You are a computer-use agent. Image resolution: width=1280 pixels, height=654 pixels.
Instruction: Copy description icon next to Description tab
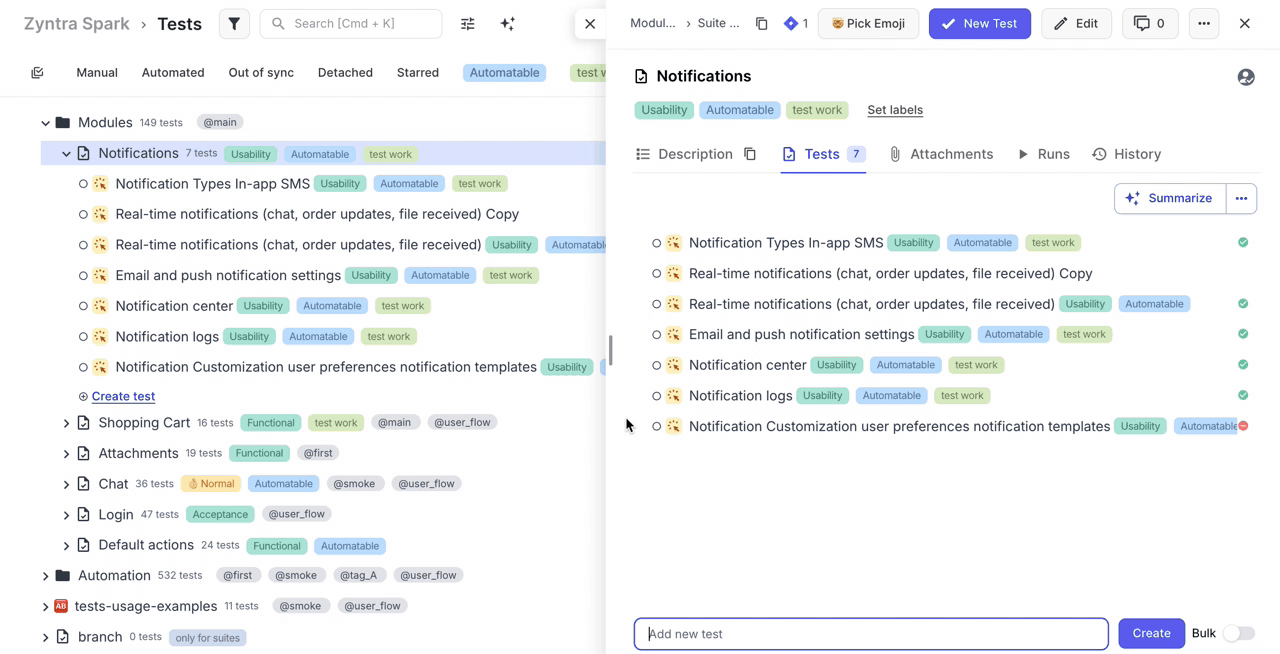750,154
